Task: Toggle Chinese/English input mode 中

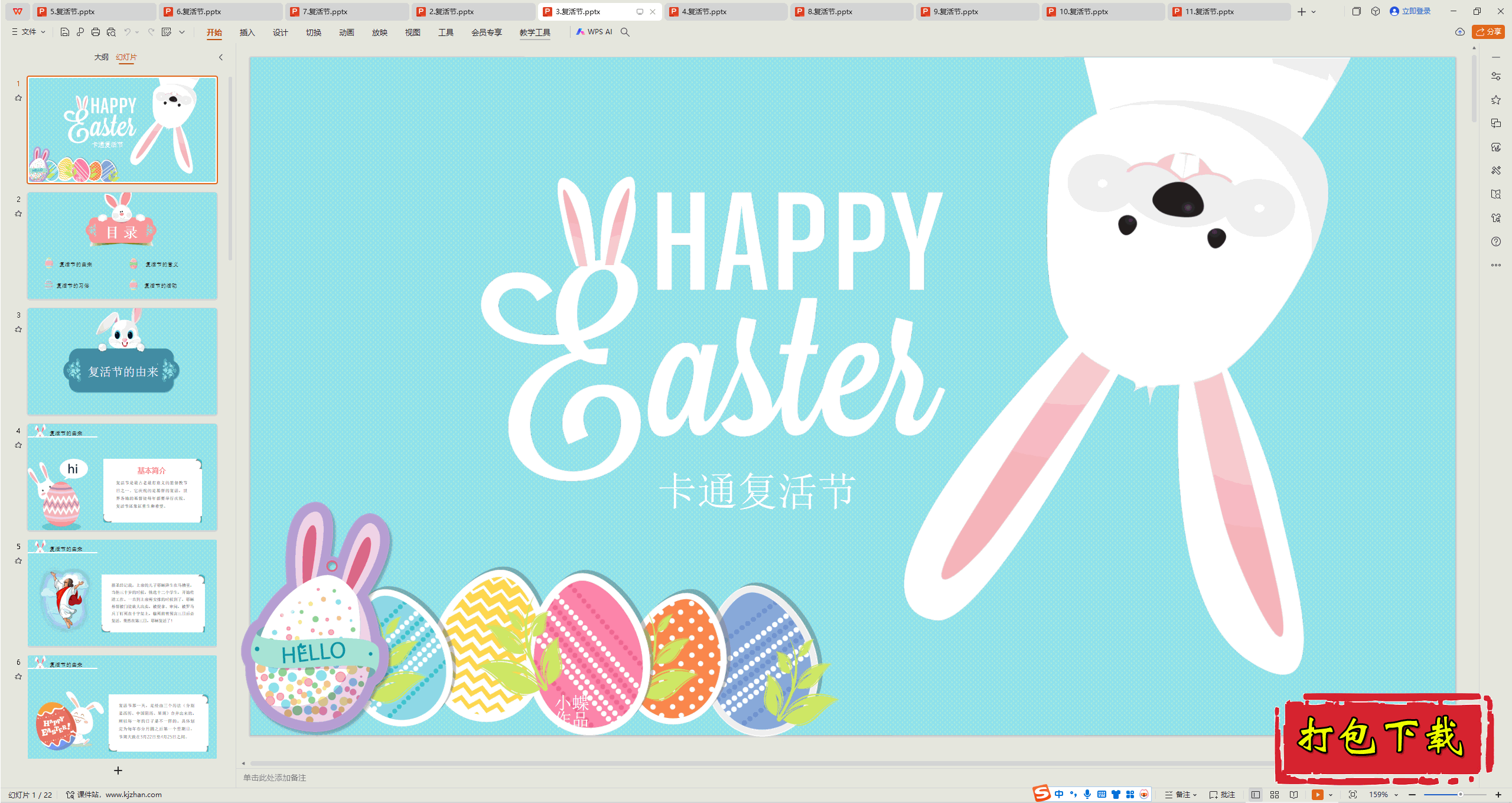Action: [x=1059, y=794]
